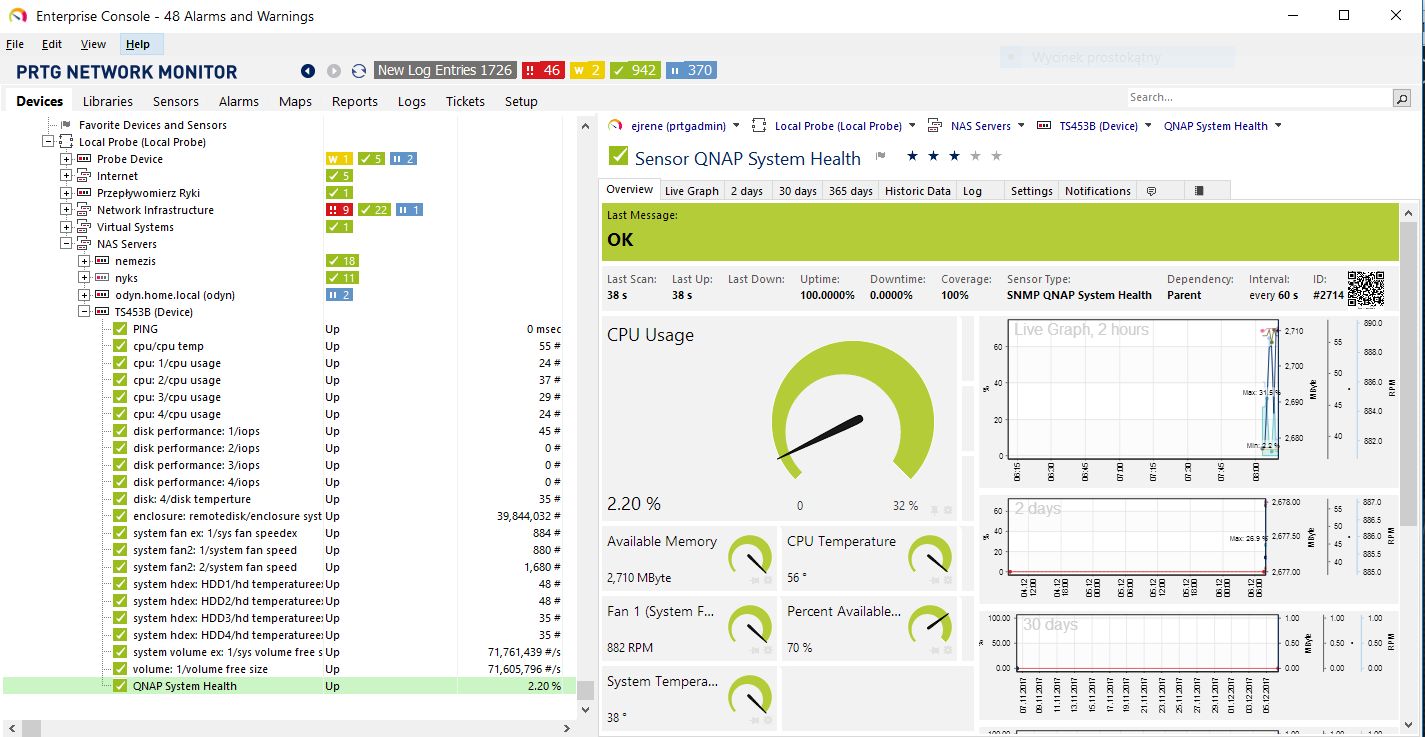Click the flag icon beside the sensor title
The width and height of the screenshot is (1425, 737).
(881, 156)
